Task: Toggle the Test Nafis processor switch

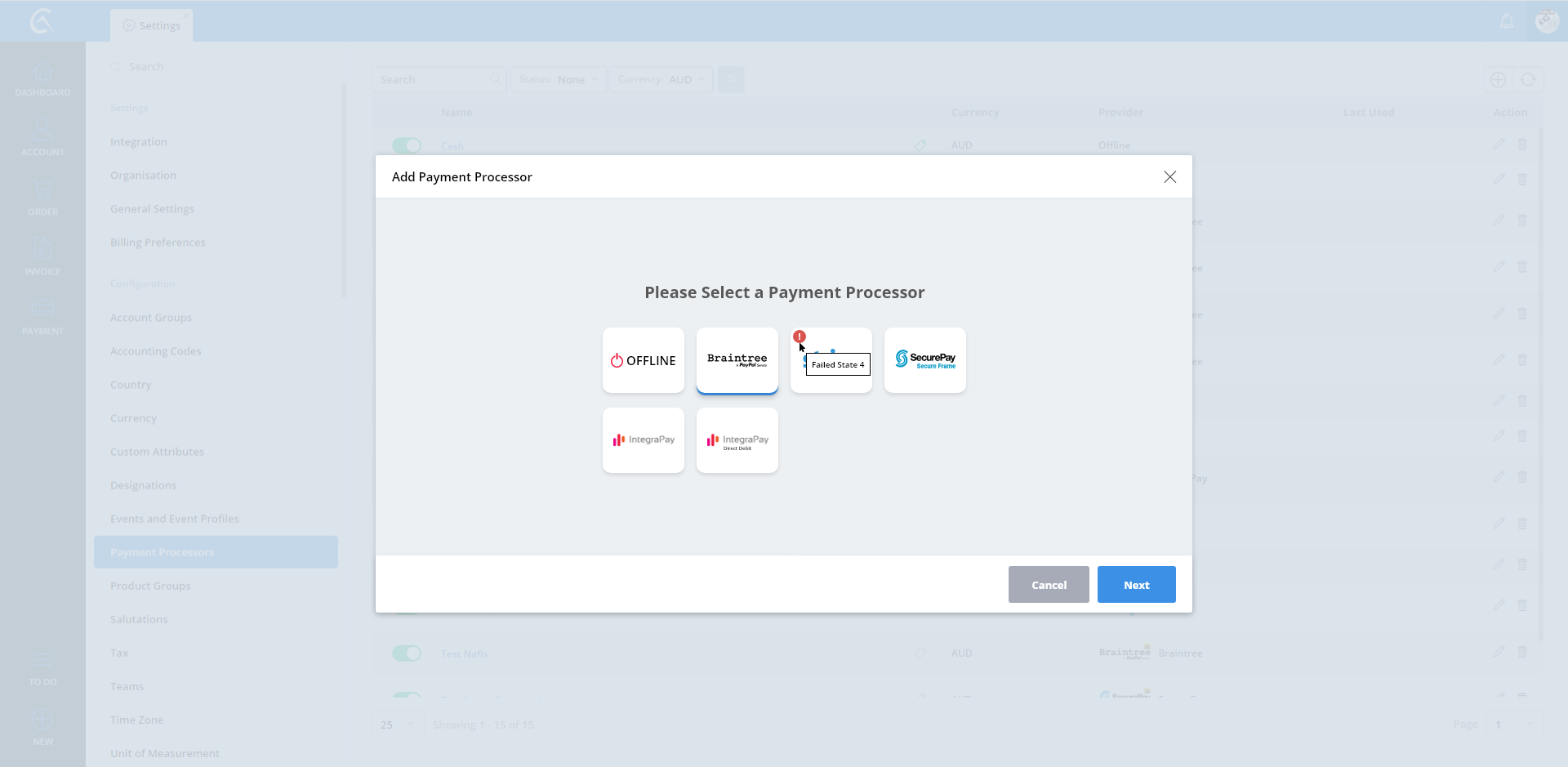Action: click(407, 653)
